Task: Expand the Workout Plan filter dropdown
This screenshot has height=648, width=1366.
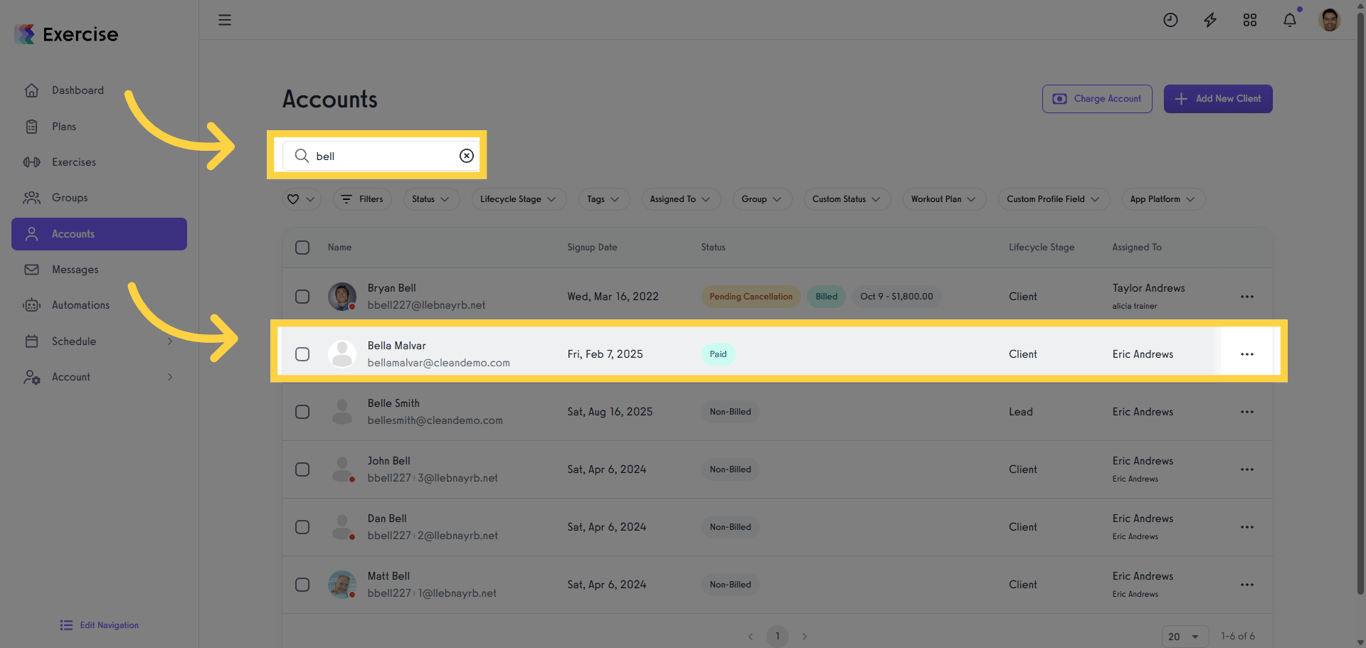Action: [944, 199]
